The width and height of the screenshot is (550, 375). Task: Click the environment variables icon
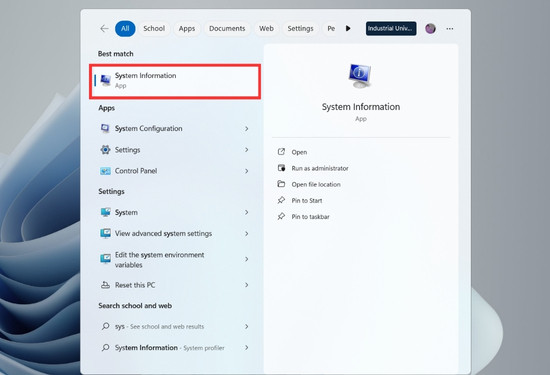coord(105,259)
